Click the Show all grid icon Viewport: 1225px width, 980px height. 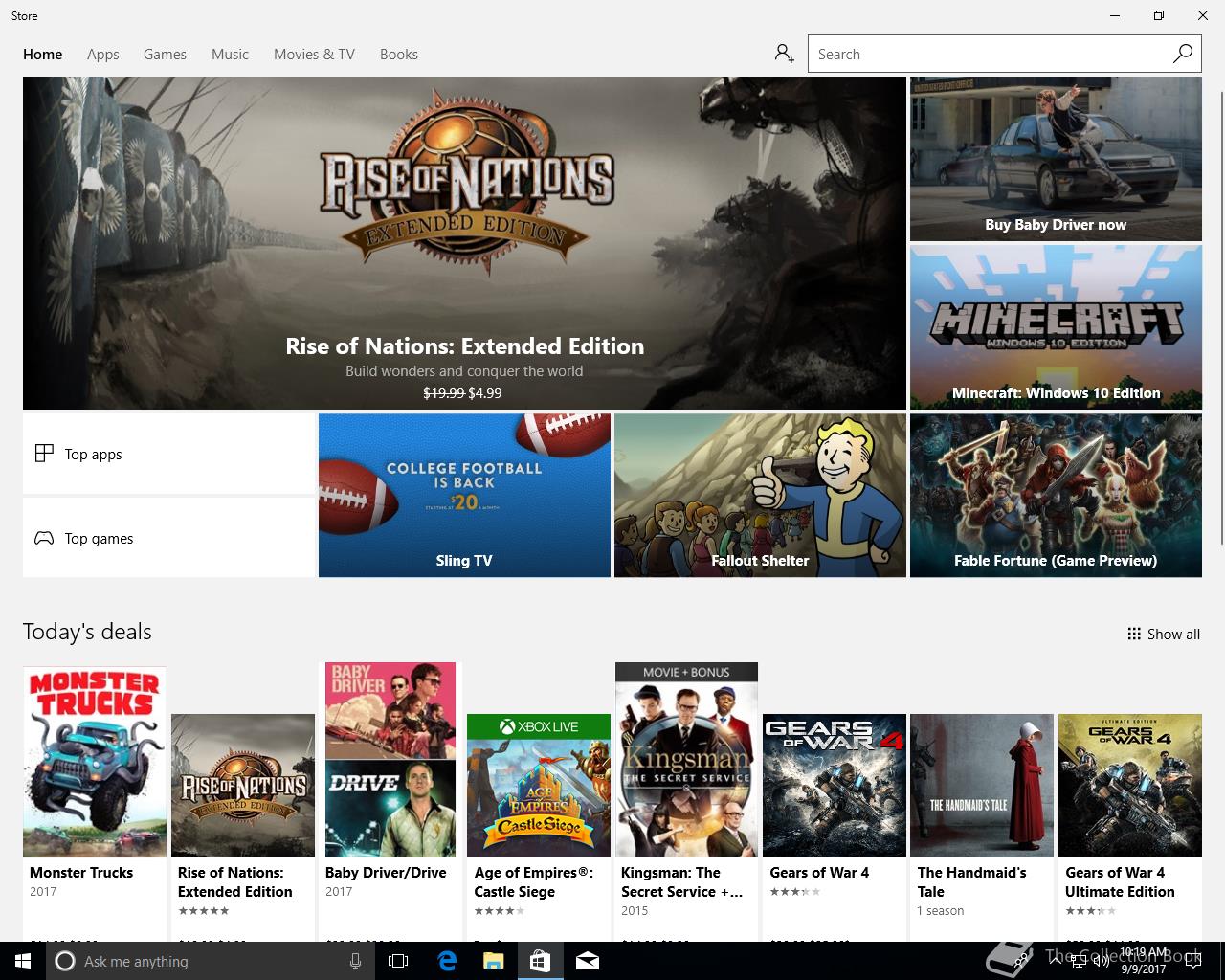1134,634
